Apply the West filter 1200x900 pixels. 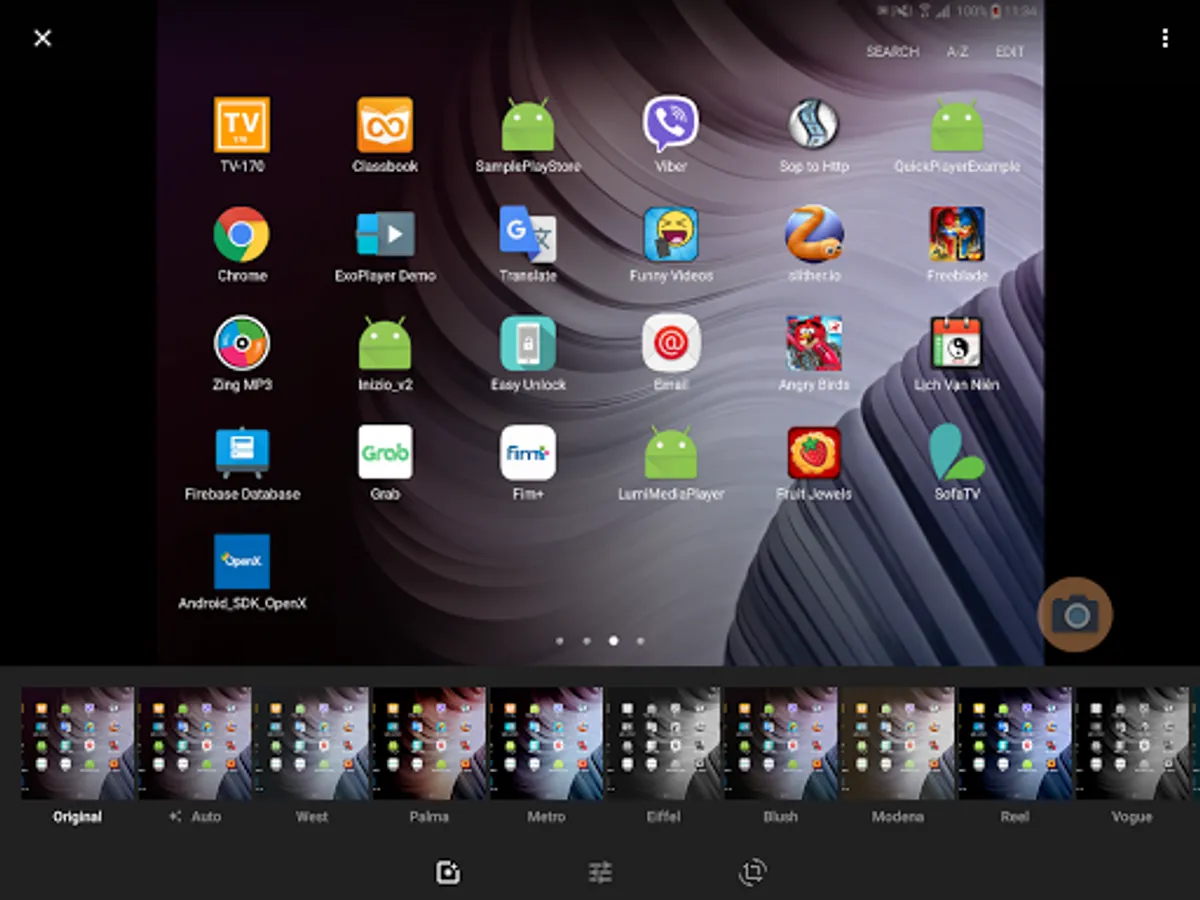(x=312, y=743)
